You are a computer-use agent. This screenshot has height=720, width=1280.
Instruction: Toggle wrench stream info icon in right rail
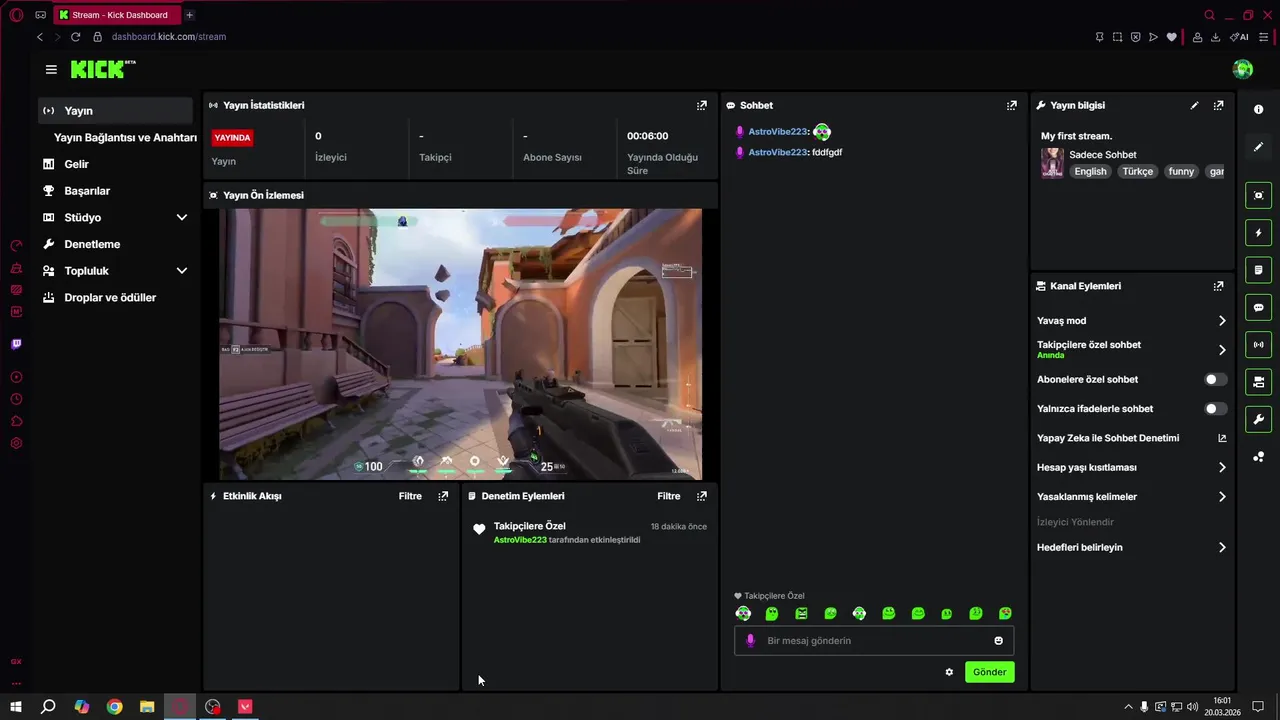[x=1258, y=419]
